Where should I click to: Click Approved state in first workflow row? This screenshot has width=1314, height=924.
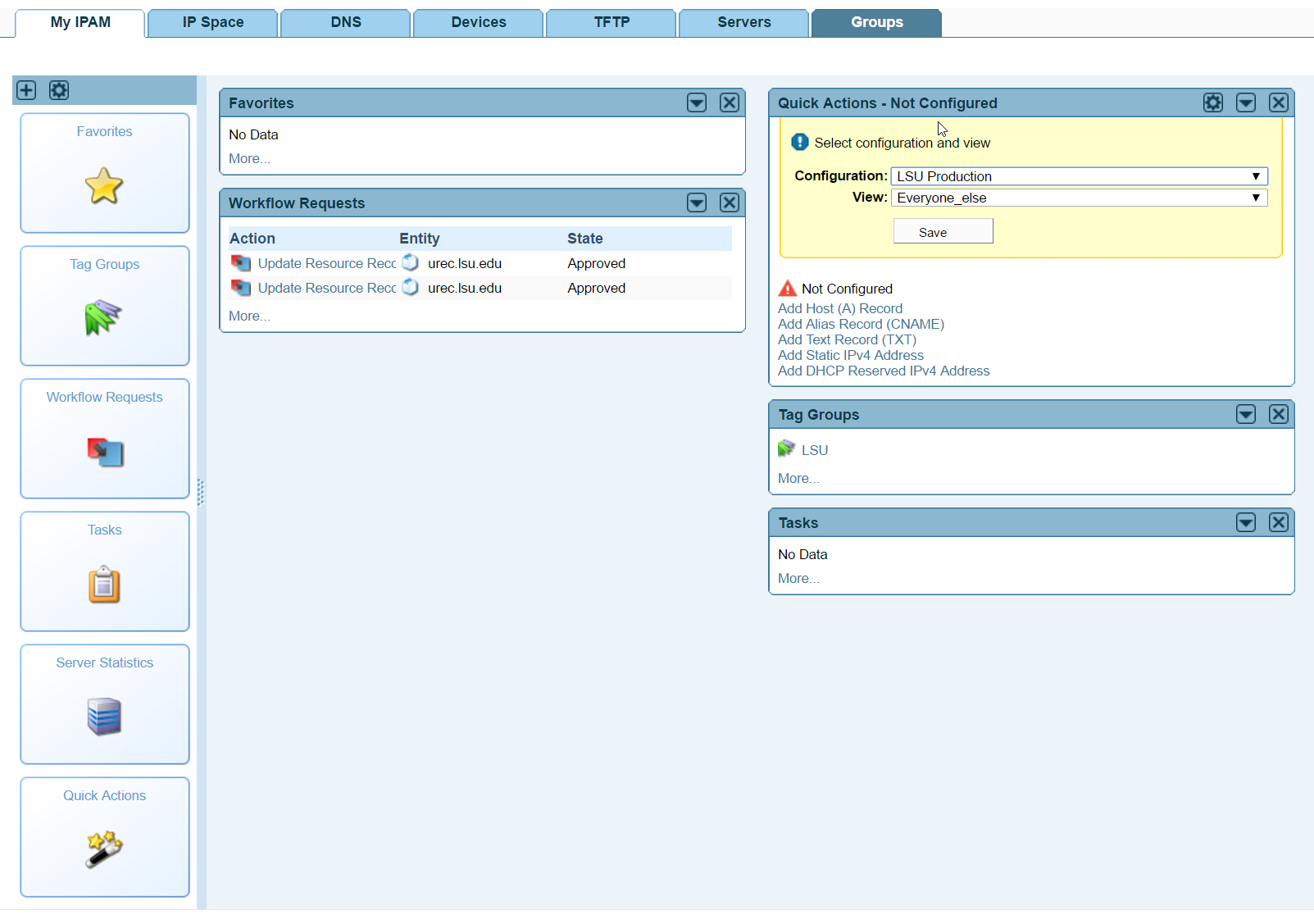597,263
